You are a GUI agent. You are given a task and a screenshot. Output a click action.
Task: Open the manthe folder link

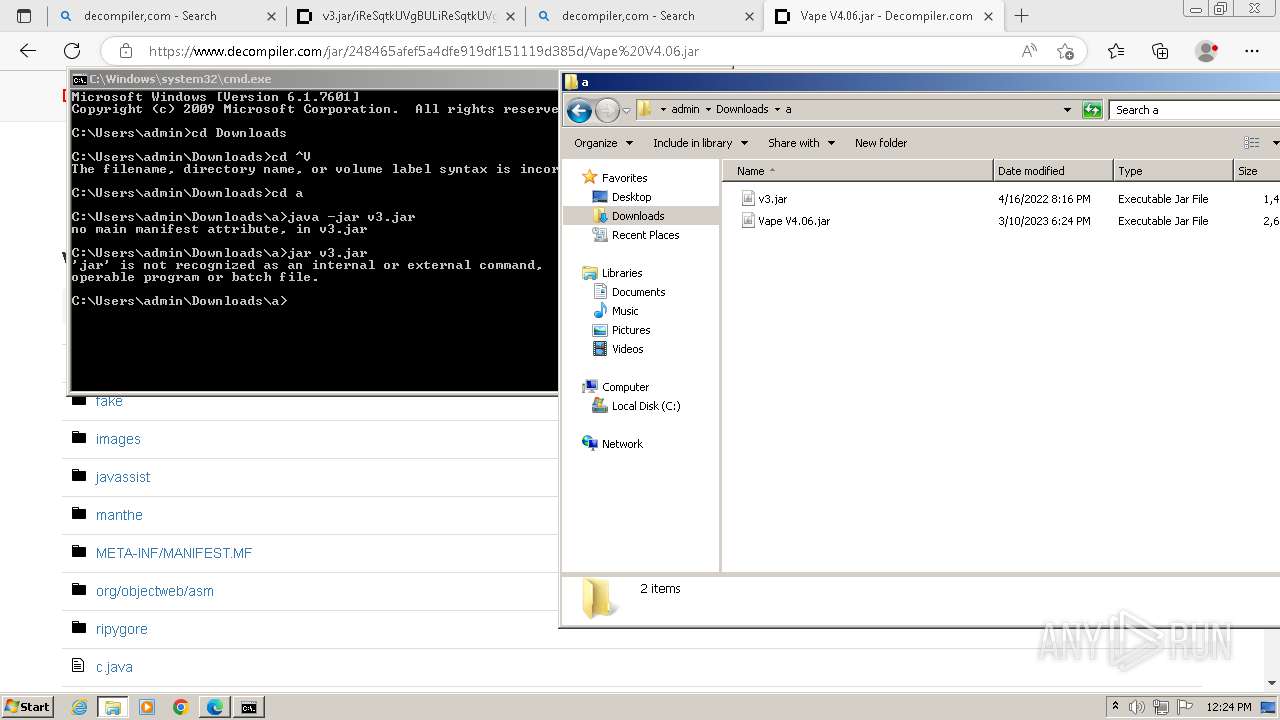click(119, 515)
